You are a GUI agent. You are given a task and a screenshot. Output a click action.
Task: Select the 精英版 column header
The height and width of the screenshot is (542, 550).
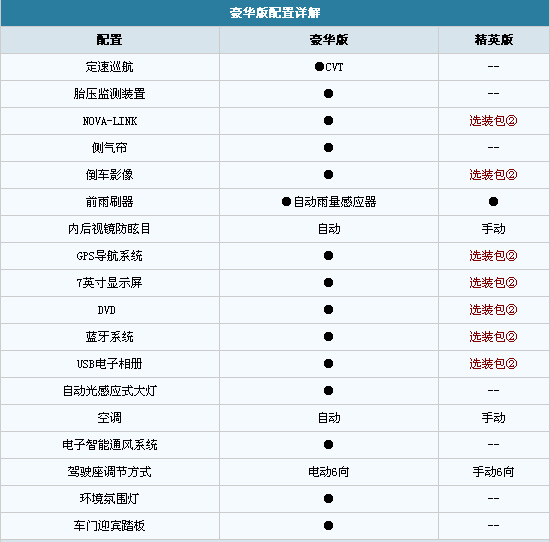point(494,40)
